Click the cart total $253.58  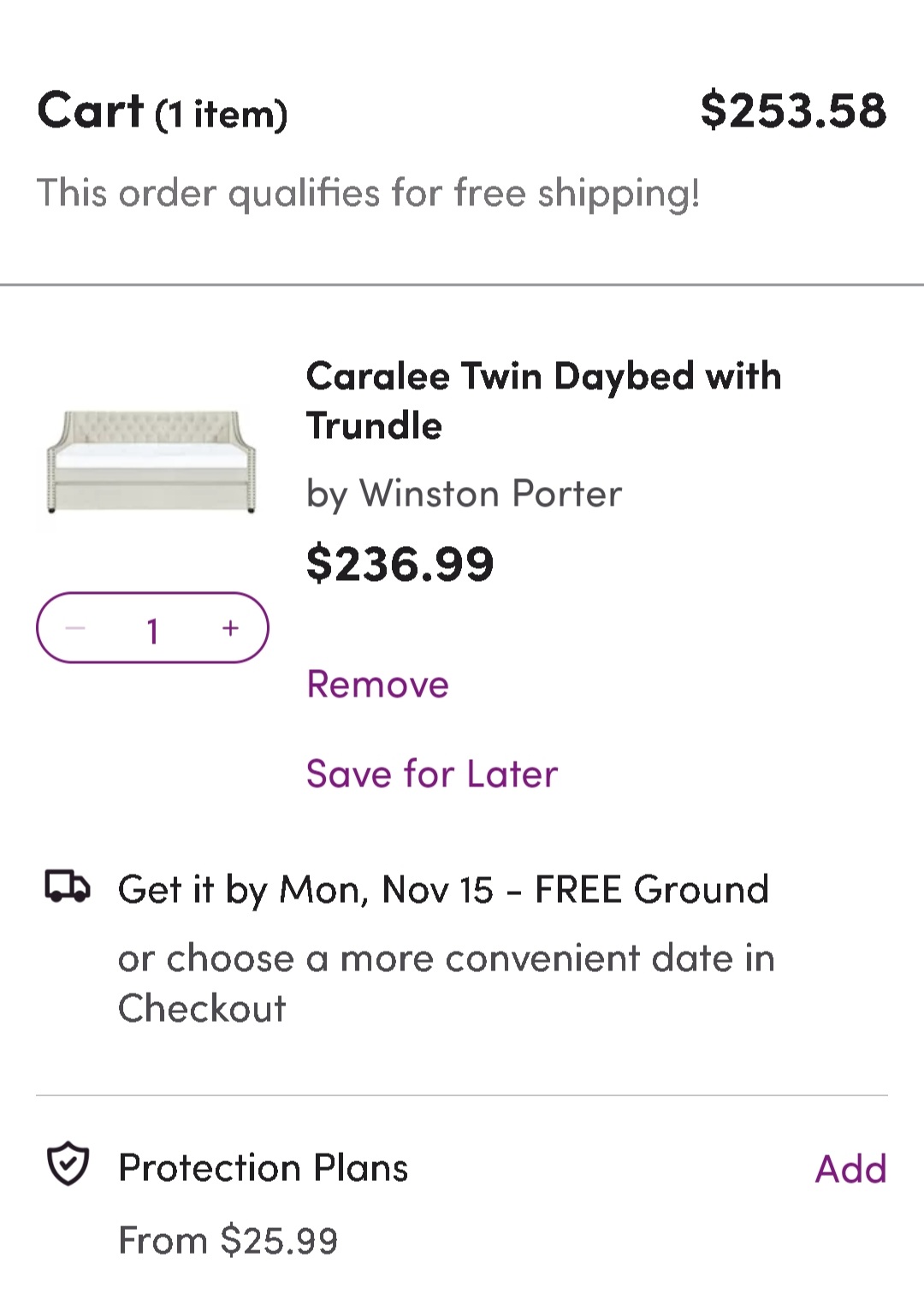coord(793,111)
